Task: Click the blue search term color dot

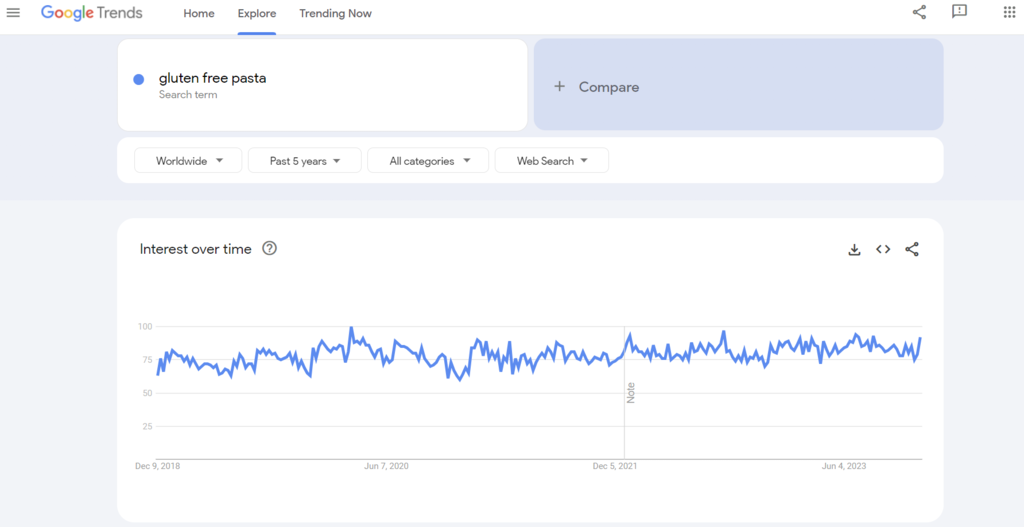Action: click(x=139, y=80)
